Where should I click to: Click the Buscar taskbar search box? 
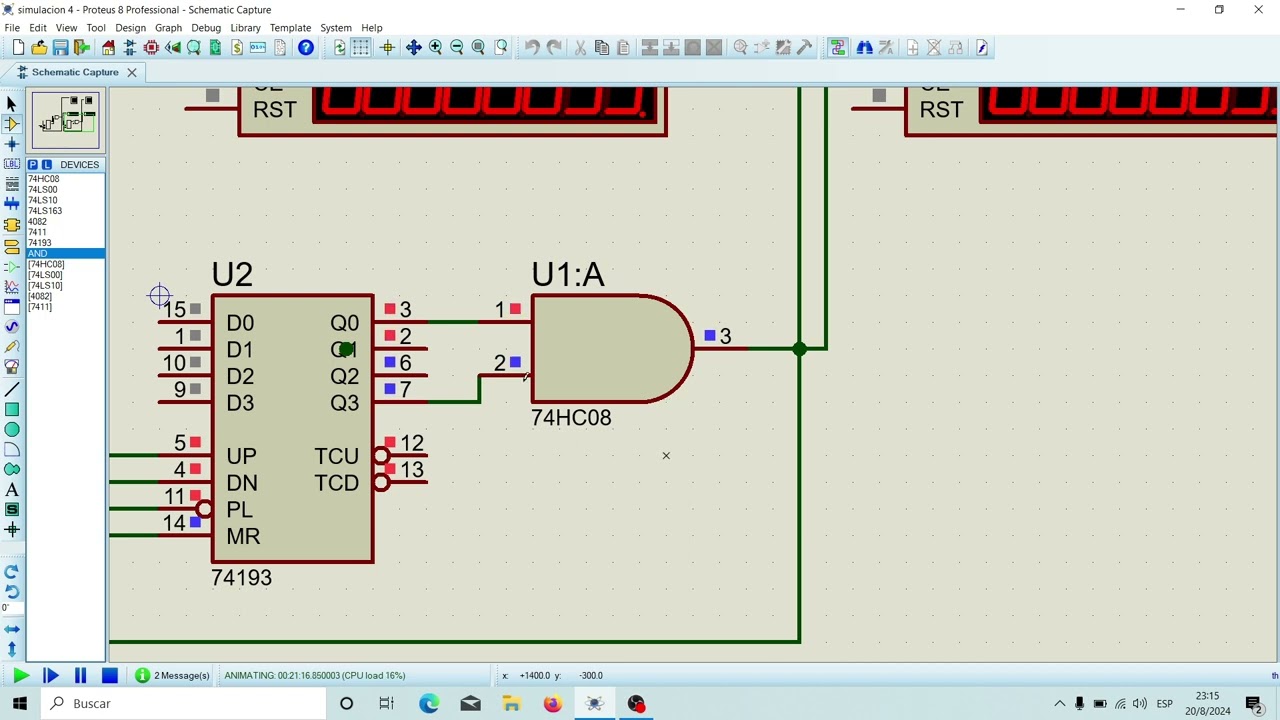pyautogui.click(x=184, y=704)
